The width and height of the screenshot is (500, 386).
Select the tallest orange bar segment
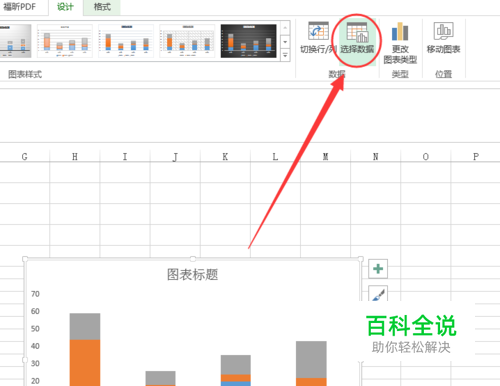coord(85,363)
